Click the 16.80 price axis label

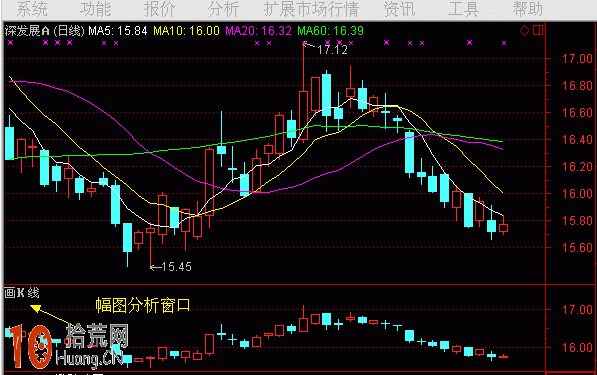pos(578,86)
